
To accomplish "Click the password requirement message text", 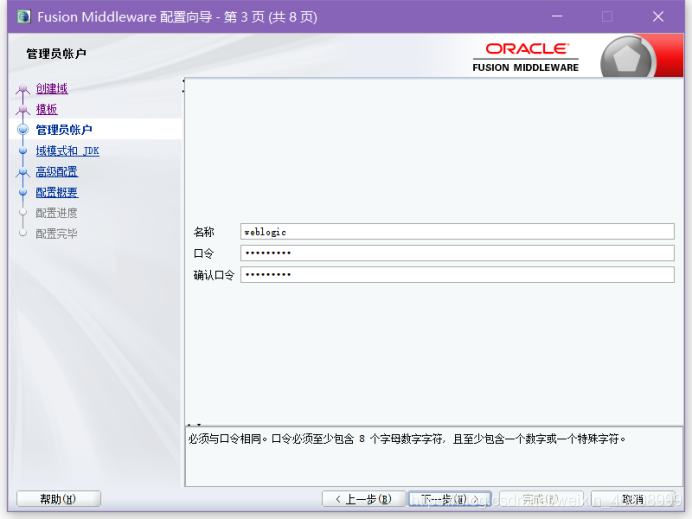I will [x=407, y=439].
